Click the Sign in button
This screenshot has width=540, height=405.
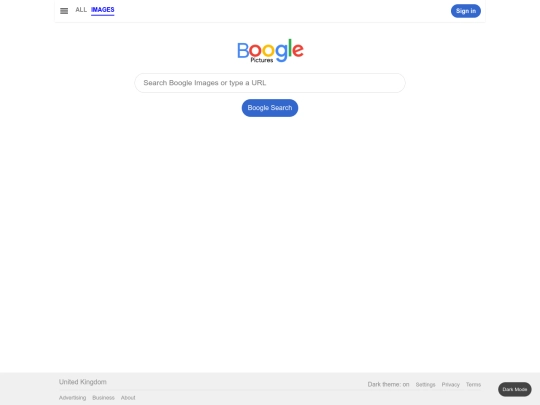click(466, 11)
